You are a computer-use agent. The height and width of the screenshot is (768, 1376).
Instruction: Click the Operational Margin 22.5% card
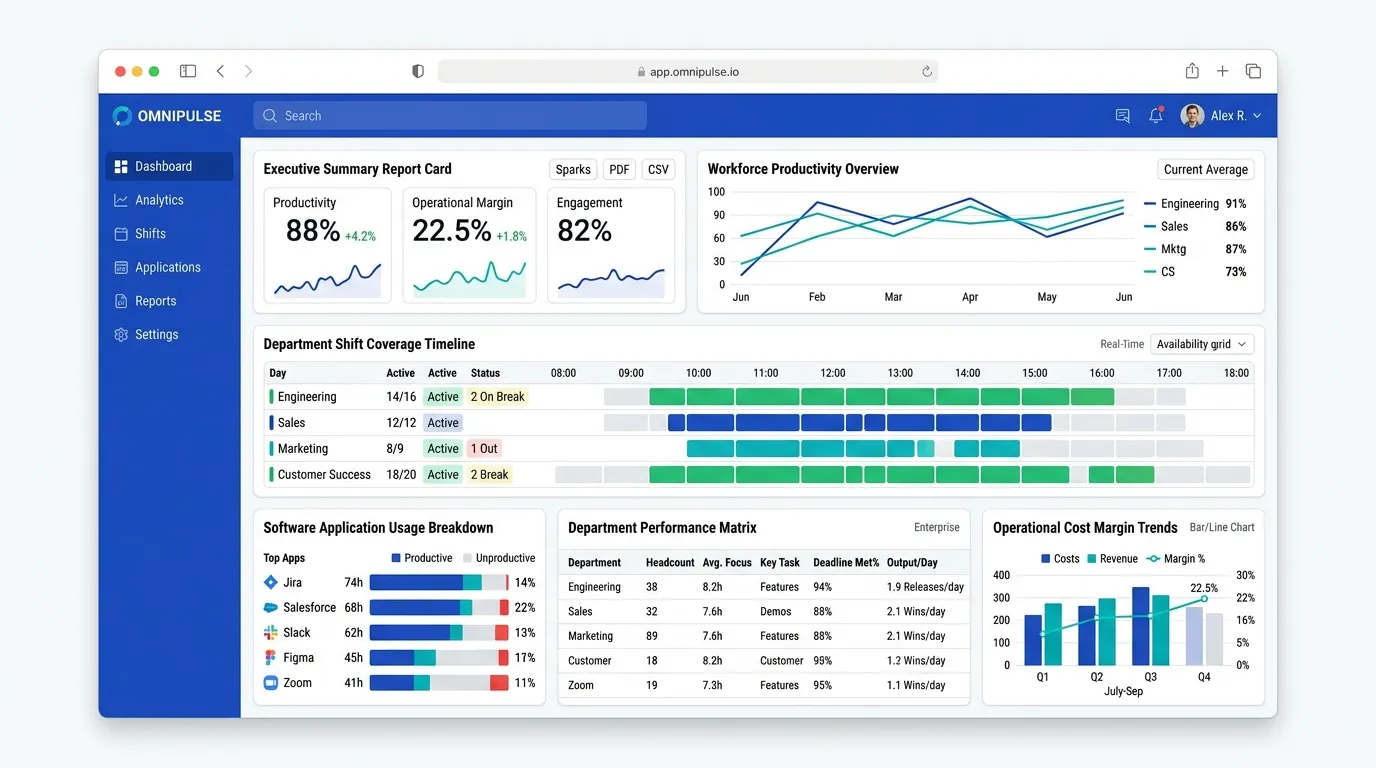(x=469, y=245)
